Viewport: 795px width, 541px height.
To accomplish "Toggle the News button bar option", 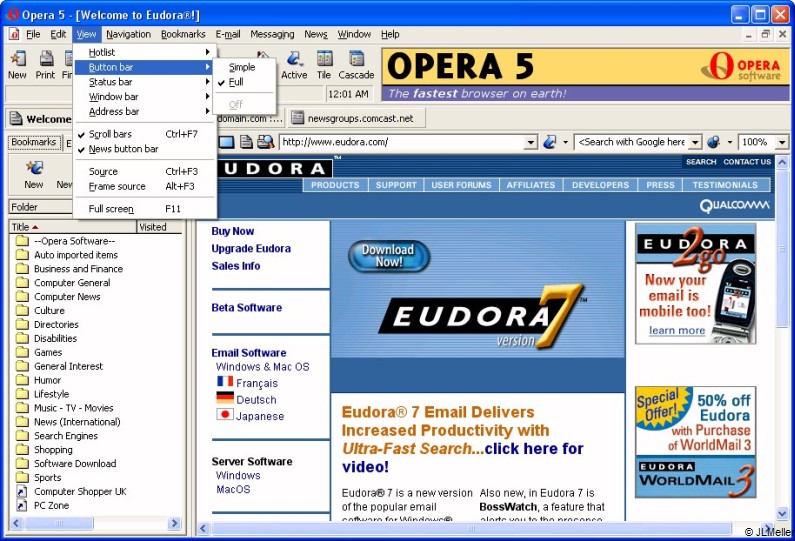I will pos(143,149).
